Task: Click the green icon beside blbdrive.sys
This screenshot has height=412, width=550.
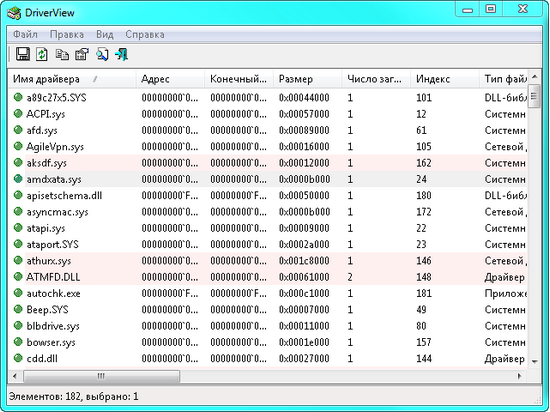Action: tap(18, 325)
